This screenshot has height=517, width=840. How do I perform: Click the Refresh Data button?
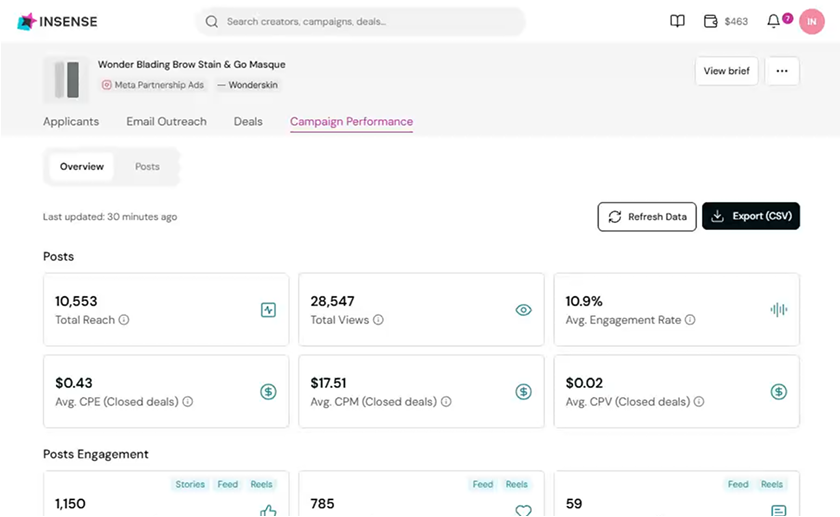tap(647, 216)
